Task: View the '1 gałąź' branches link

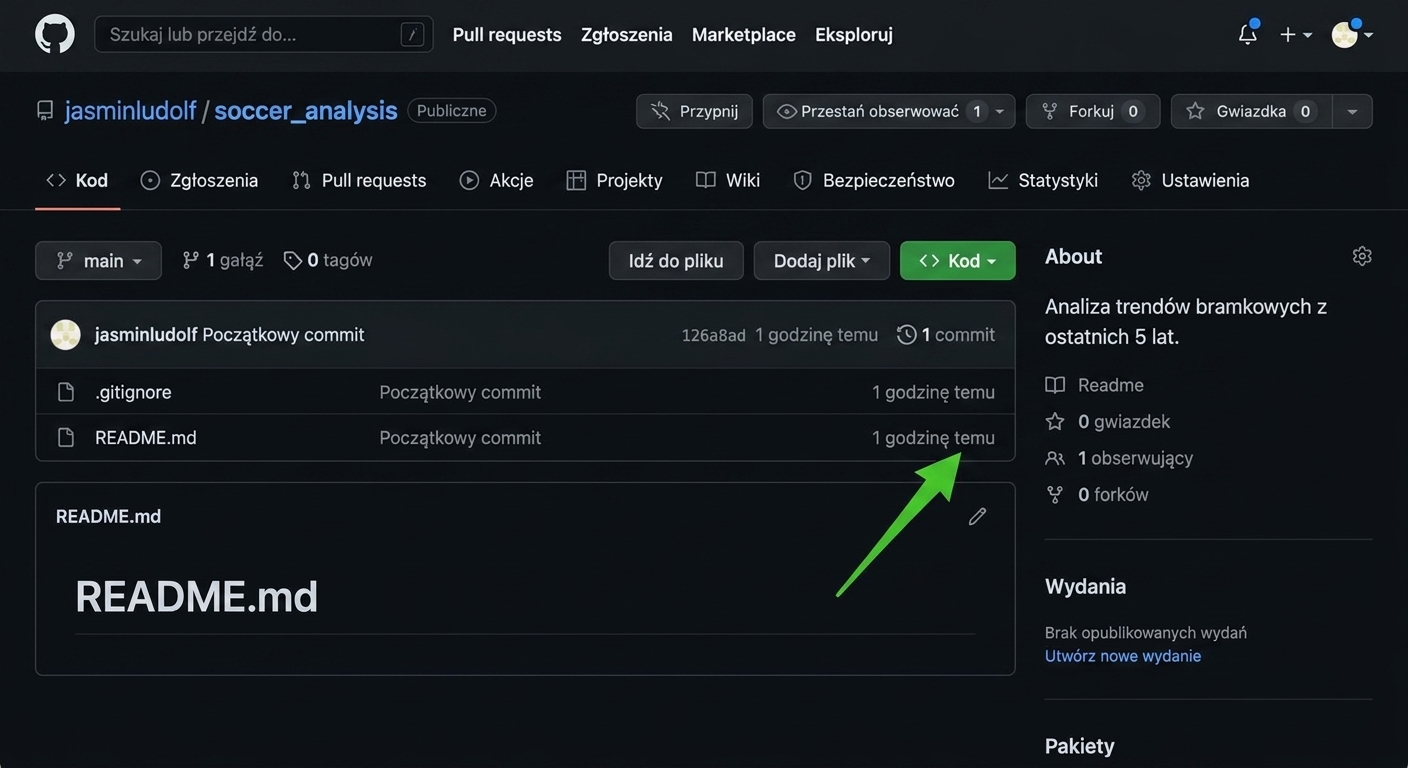Action: [x=222, y=260]
